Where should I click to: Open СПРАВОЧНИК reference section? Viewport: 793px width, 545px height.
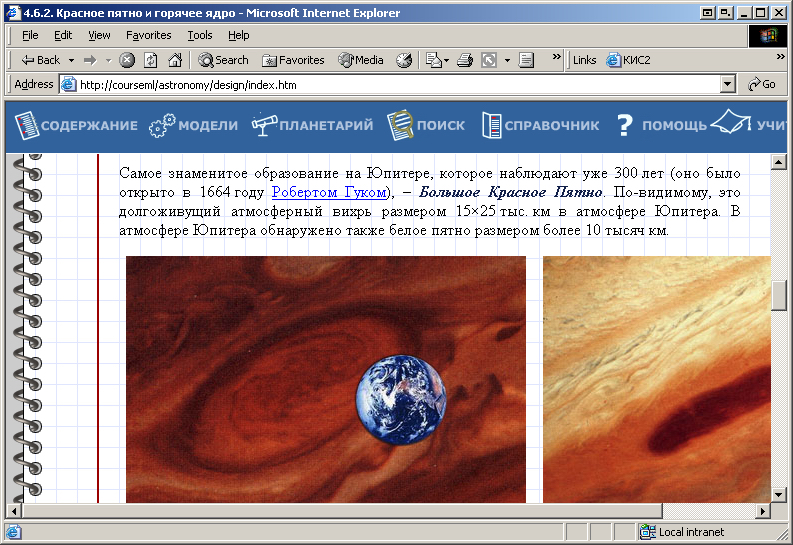pyautogui.click(x=540, y=125)
